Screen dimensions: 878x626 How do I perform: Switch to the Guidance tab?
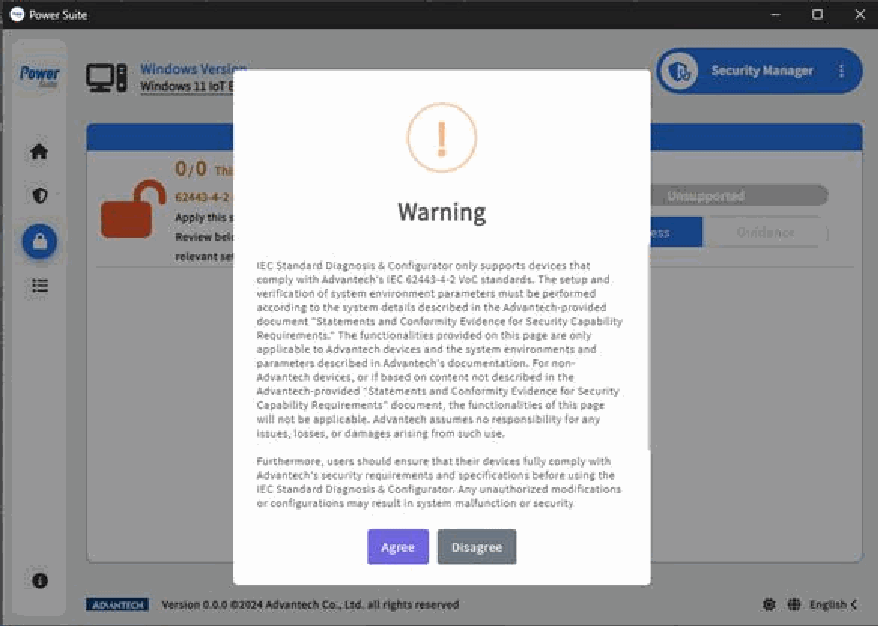(x=765, y=232)
